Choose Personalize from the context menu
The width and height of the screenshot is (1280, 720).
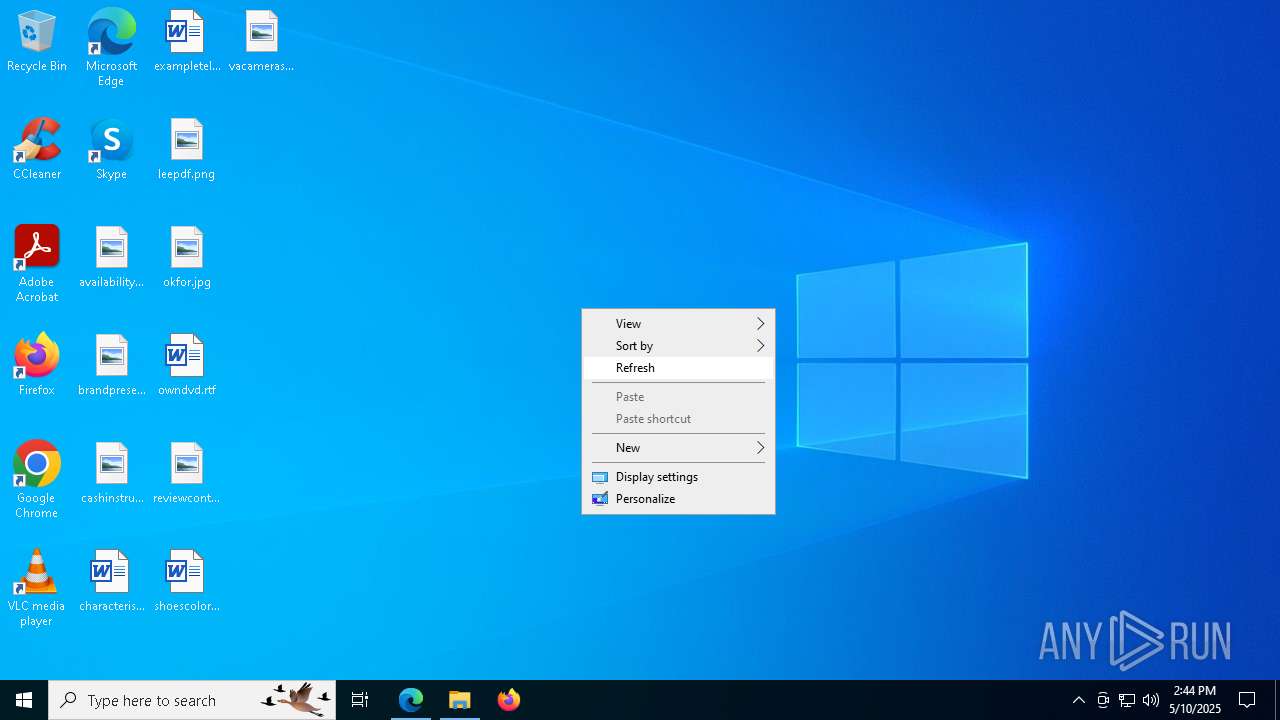point(678,498)
